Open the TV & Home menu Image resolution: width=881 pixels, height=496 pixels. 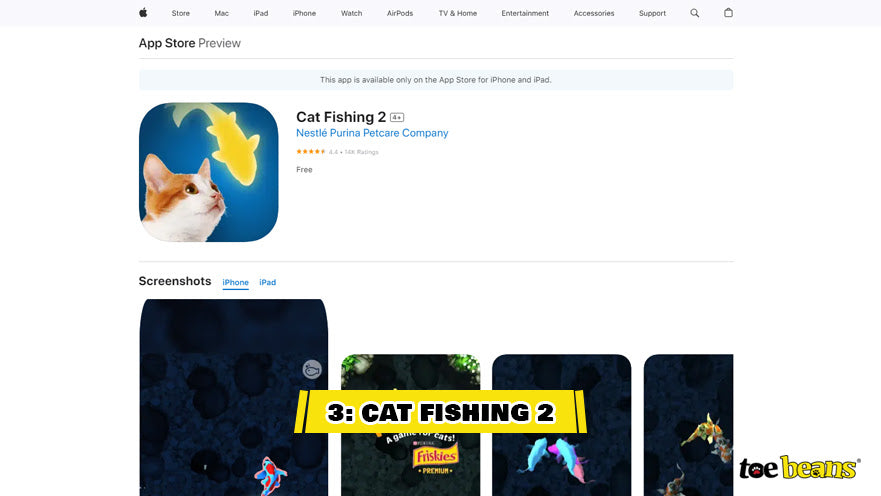click(457, 13)
